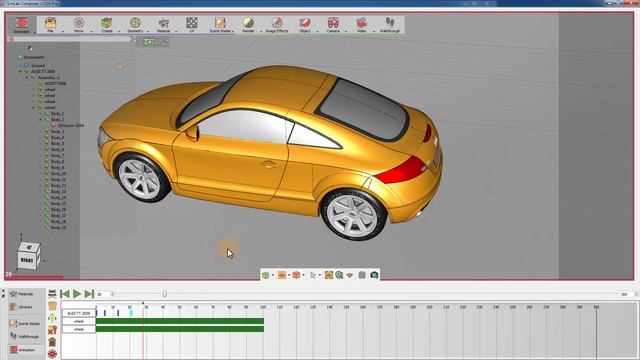Select Environment in scene tree
Screen dimensions: 640x360
point(34,57)
